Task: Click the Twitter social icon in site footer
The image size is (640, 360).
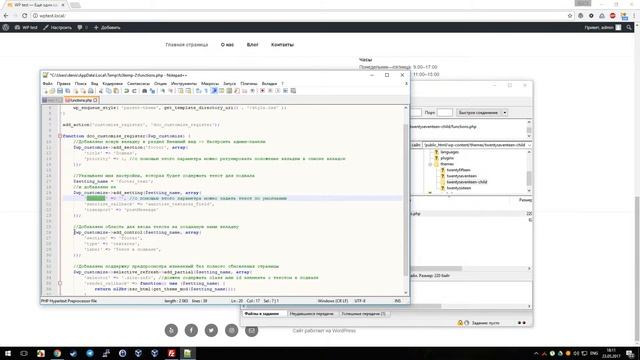Action: tap(211, 330)
